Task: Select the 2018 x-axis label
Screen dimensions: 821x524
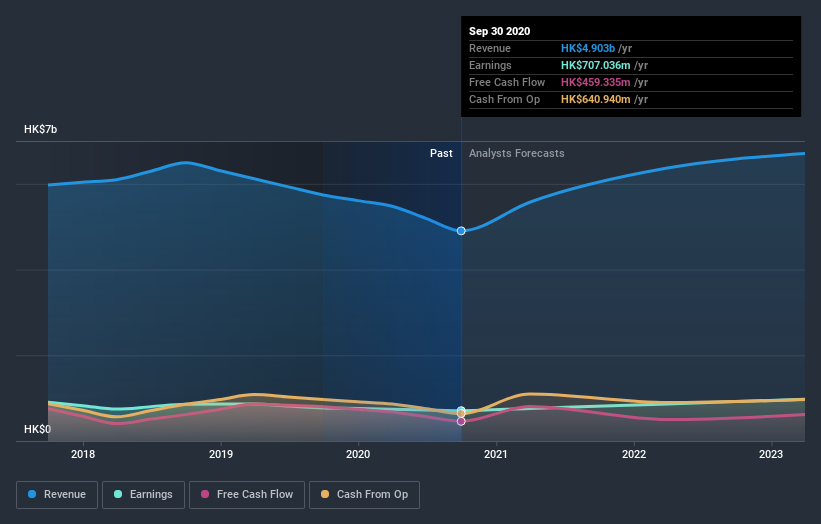Action: (x=83, y=454)
